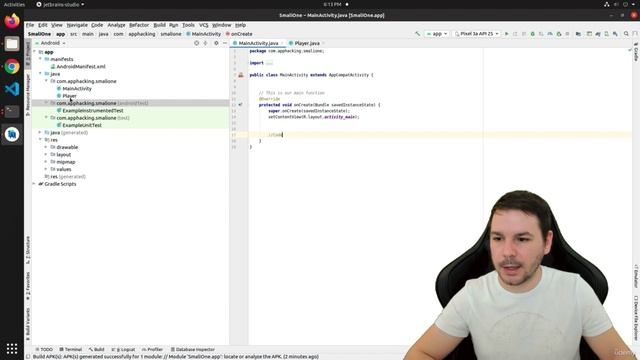640x360 pixels.
Task: Expand the java (generated) folder
Action: coord(40,133)
